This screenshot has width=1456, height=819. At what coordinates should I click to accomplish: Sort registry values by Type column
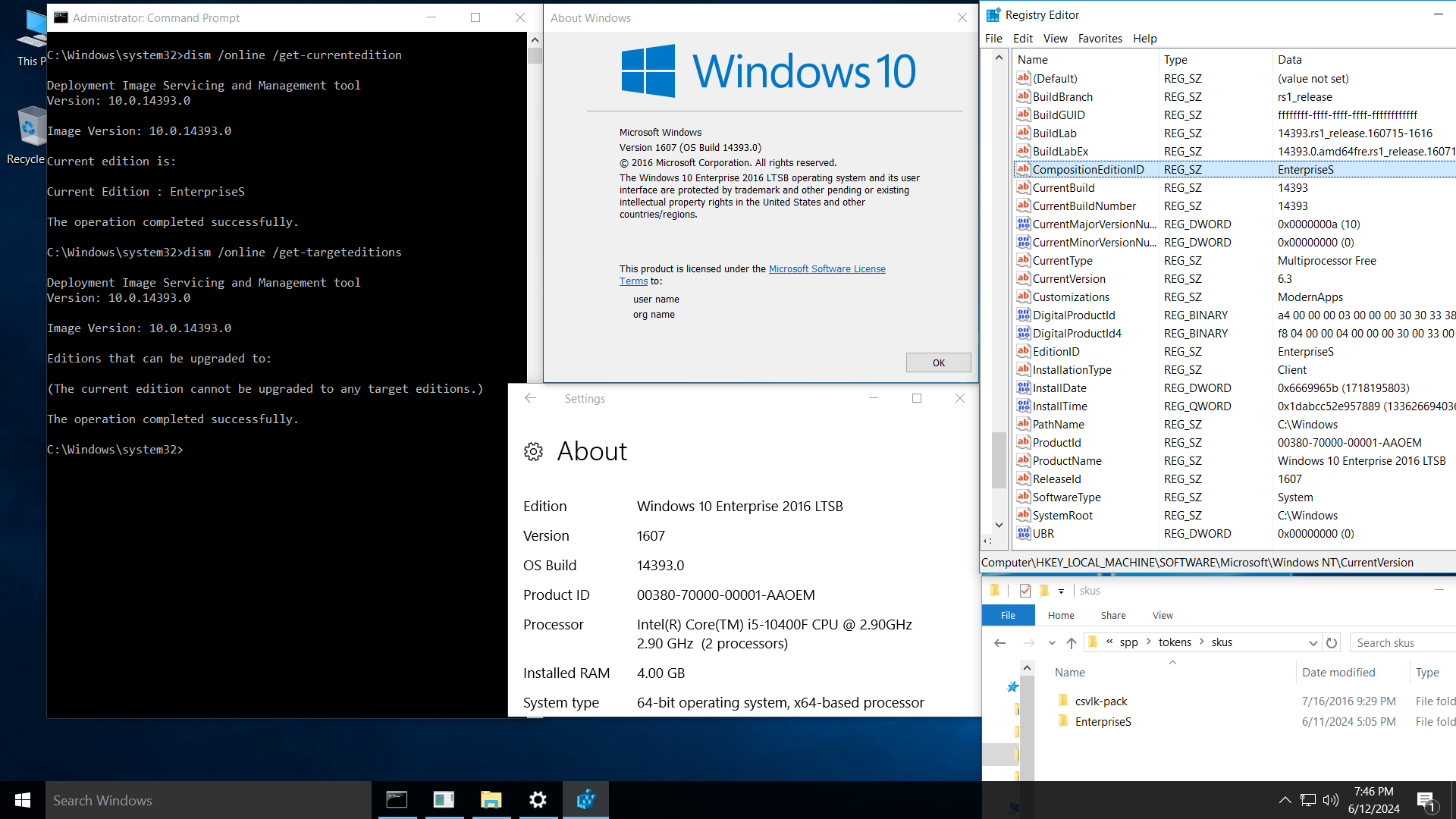point(1216,60)
